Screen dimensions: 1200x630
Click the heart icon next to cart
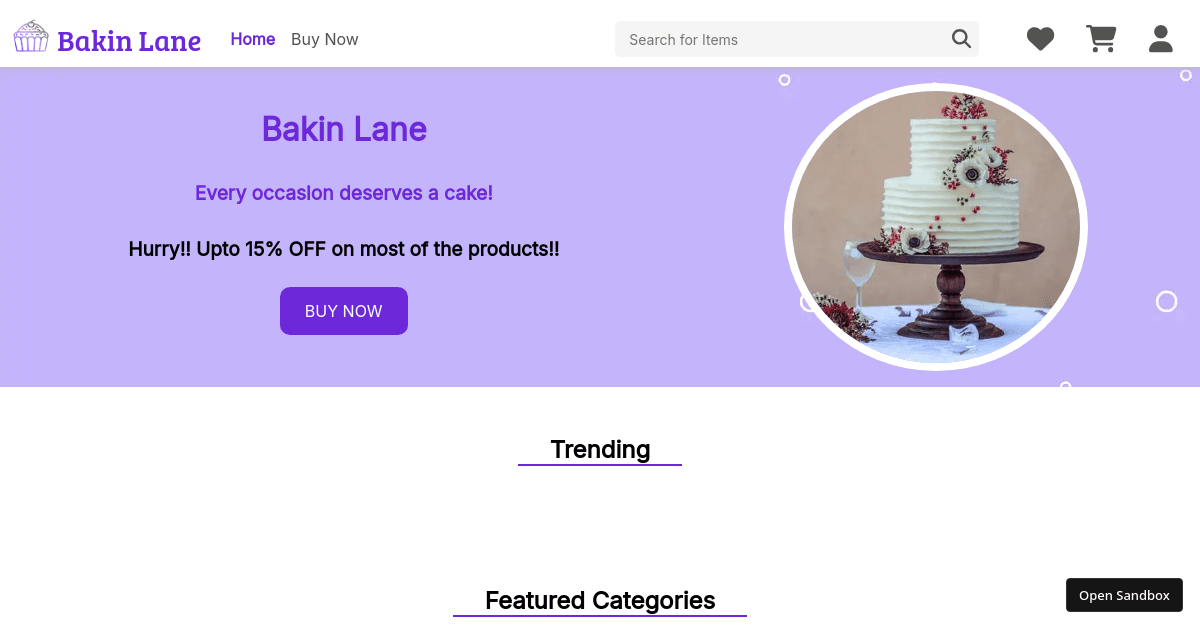(x=1040, y=38)
